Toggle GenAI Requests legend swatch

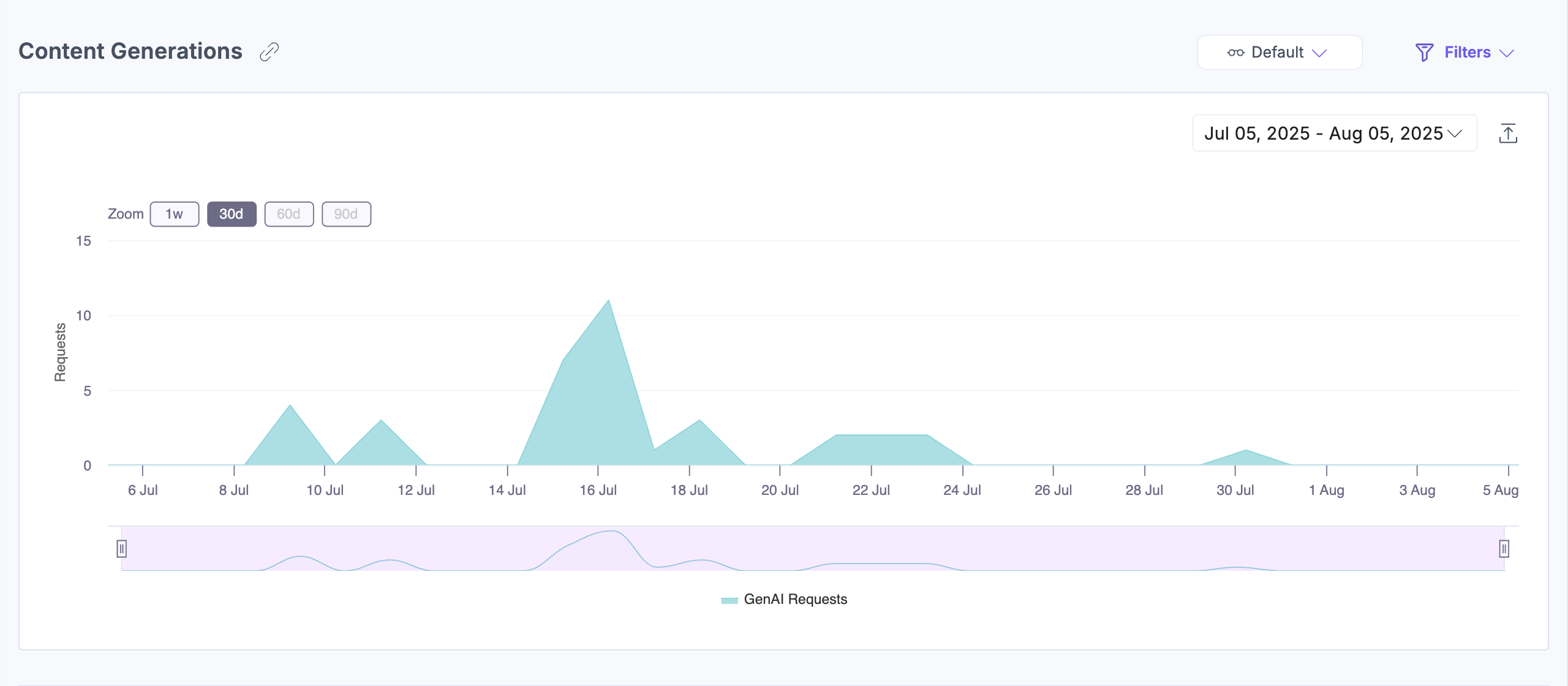pos(729,600)
